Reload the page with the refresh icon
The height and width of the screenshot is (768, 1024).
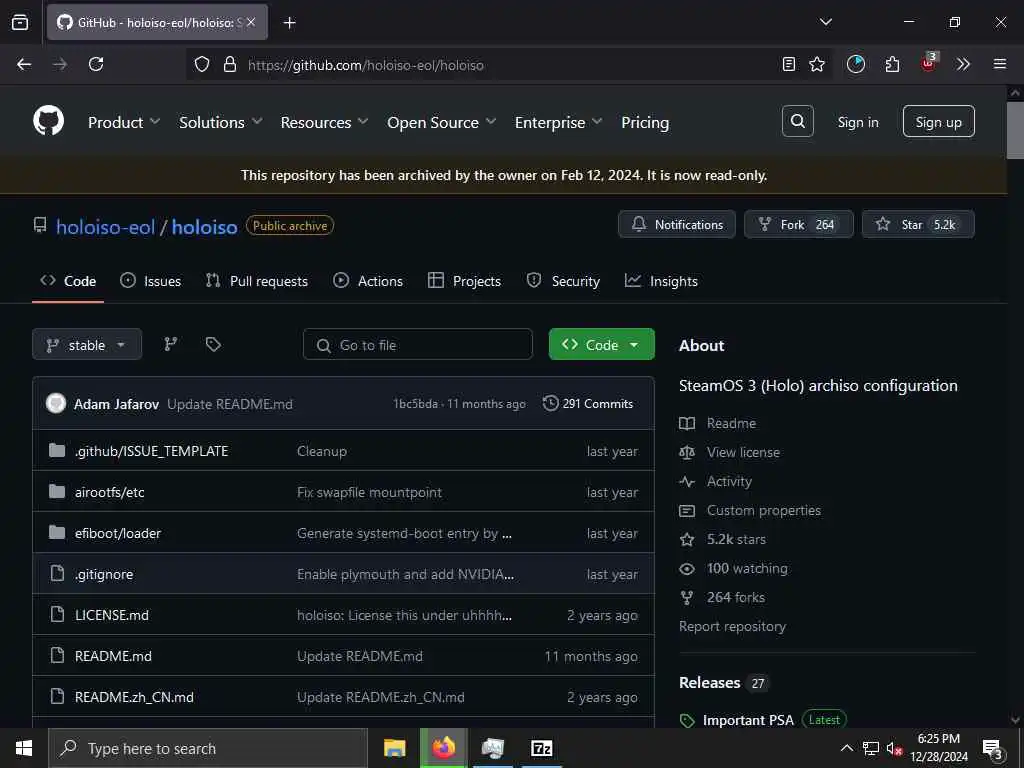(96, 64)
